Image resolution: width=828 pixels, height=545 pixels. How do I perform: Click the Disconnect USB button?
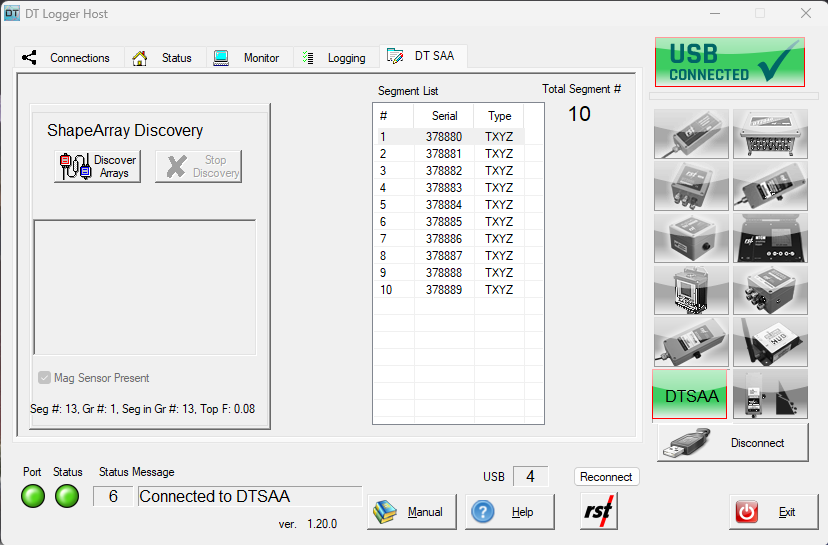coord(733,443)
